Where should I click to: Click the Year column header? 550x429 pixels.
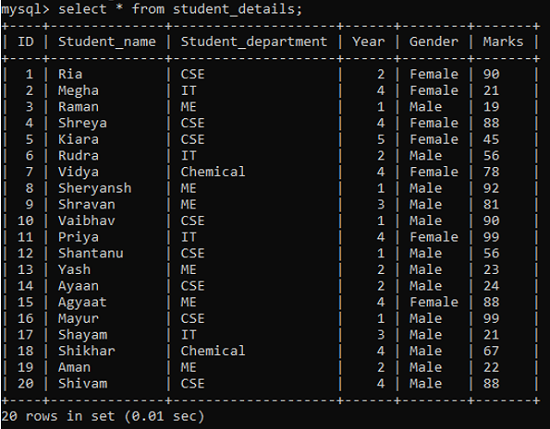[x=368, y=41]
